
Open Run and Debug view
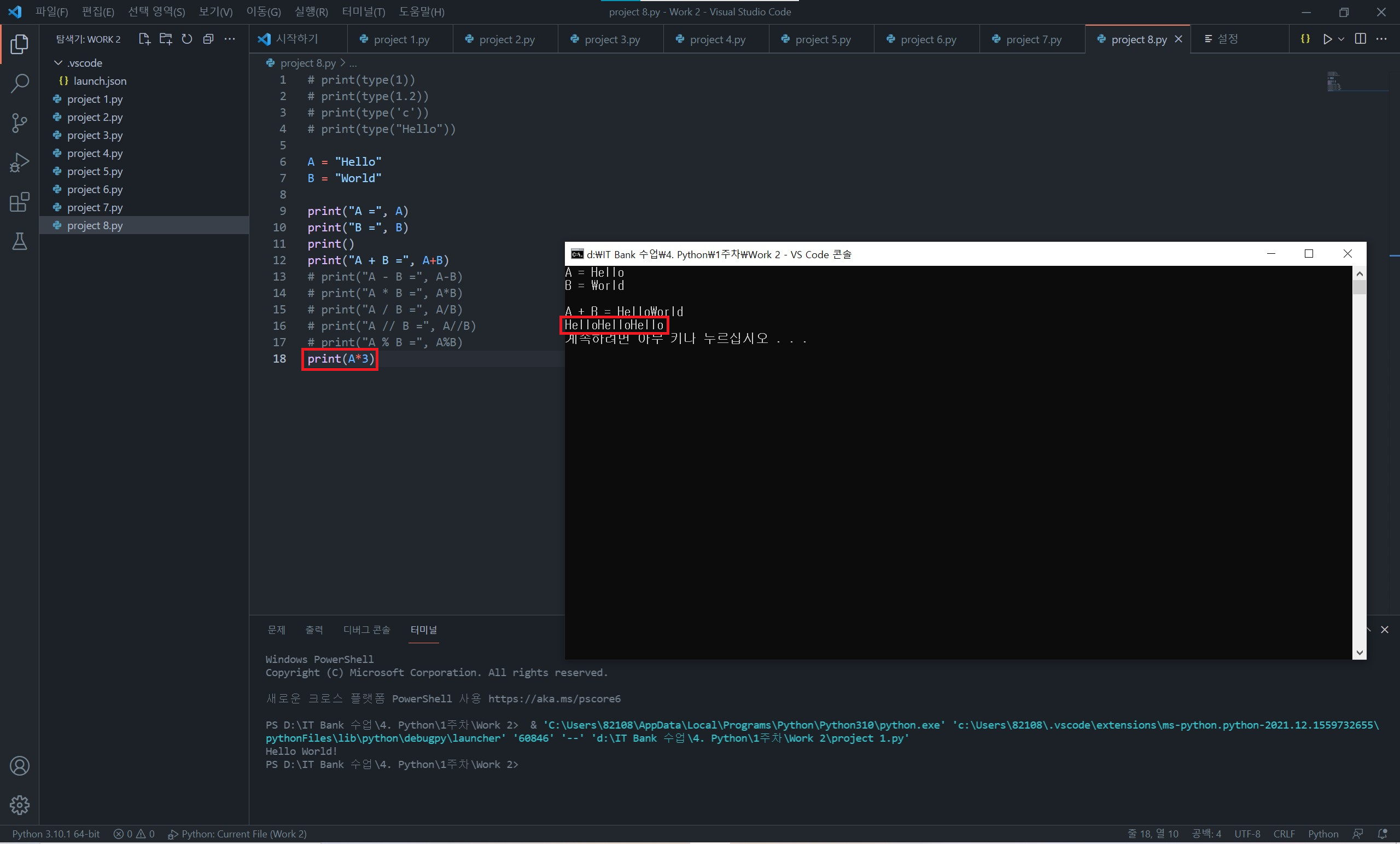coord(19,162)
